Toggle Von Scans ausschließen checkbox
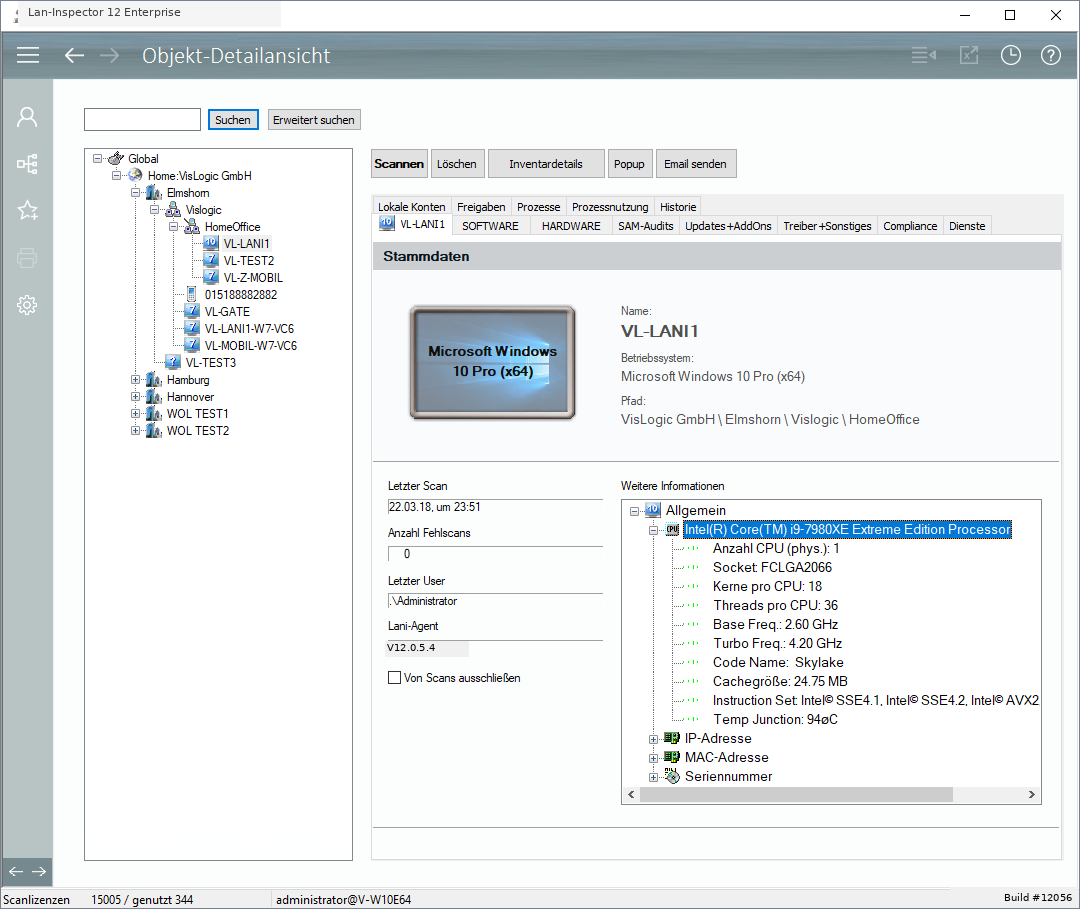The height and width of the screenshot is (909, 1080). pyautogui.click(x=395, y=678)
